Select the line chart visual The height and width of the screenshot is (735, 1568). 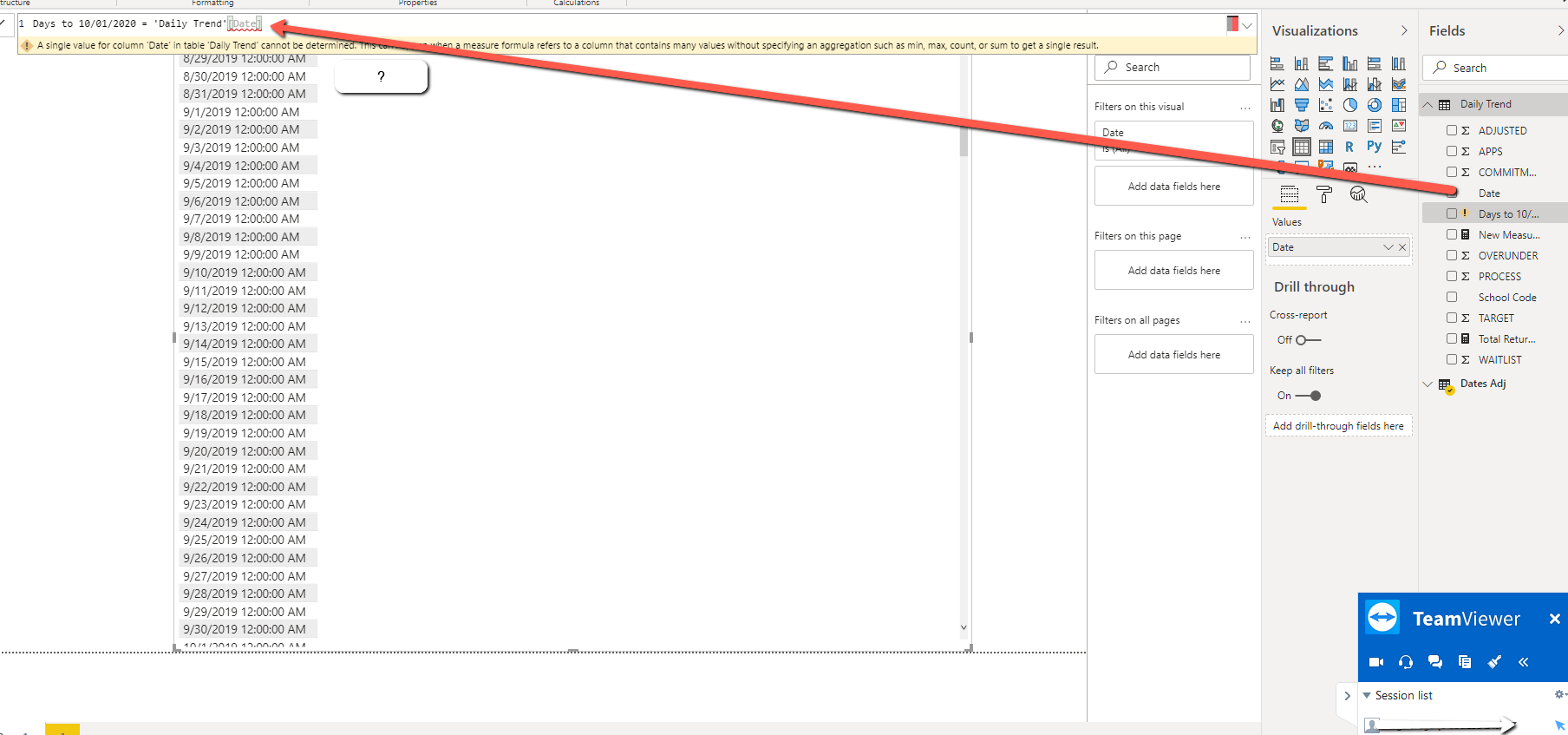click(1277, 84)
